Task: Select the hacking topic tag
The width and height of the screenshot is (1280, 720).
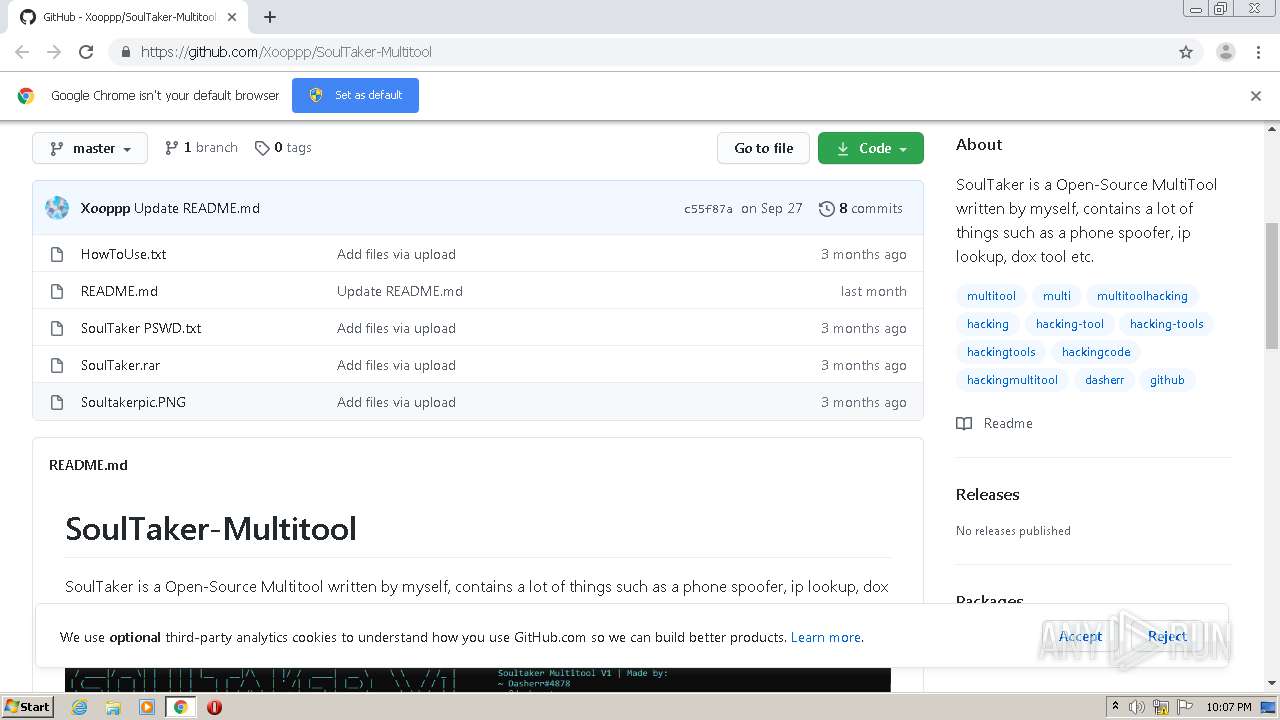Action: (x=987, y=324)
